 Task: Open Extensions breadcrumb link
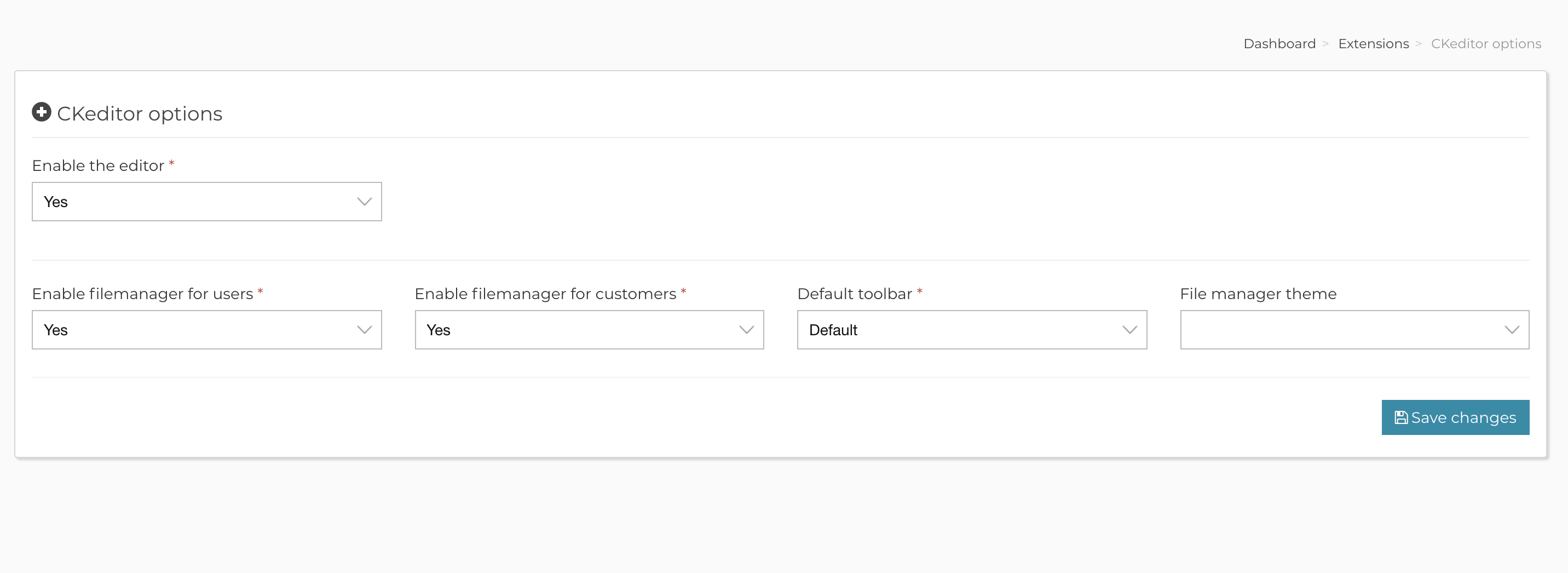1373,44
